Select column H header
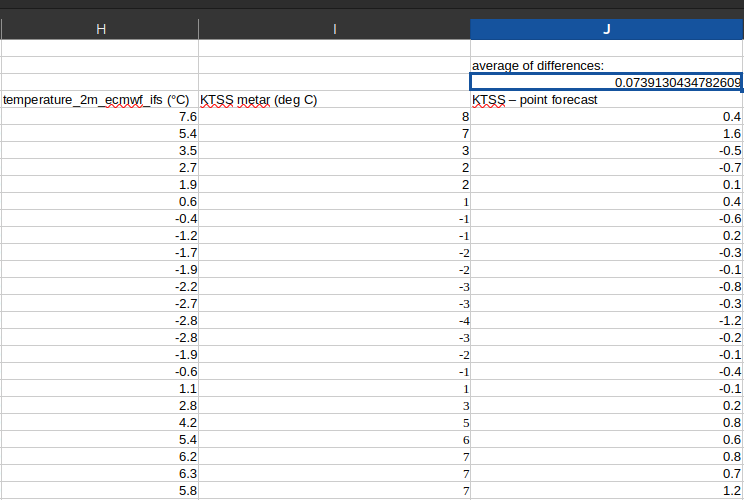 coord(100,30)
